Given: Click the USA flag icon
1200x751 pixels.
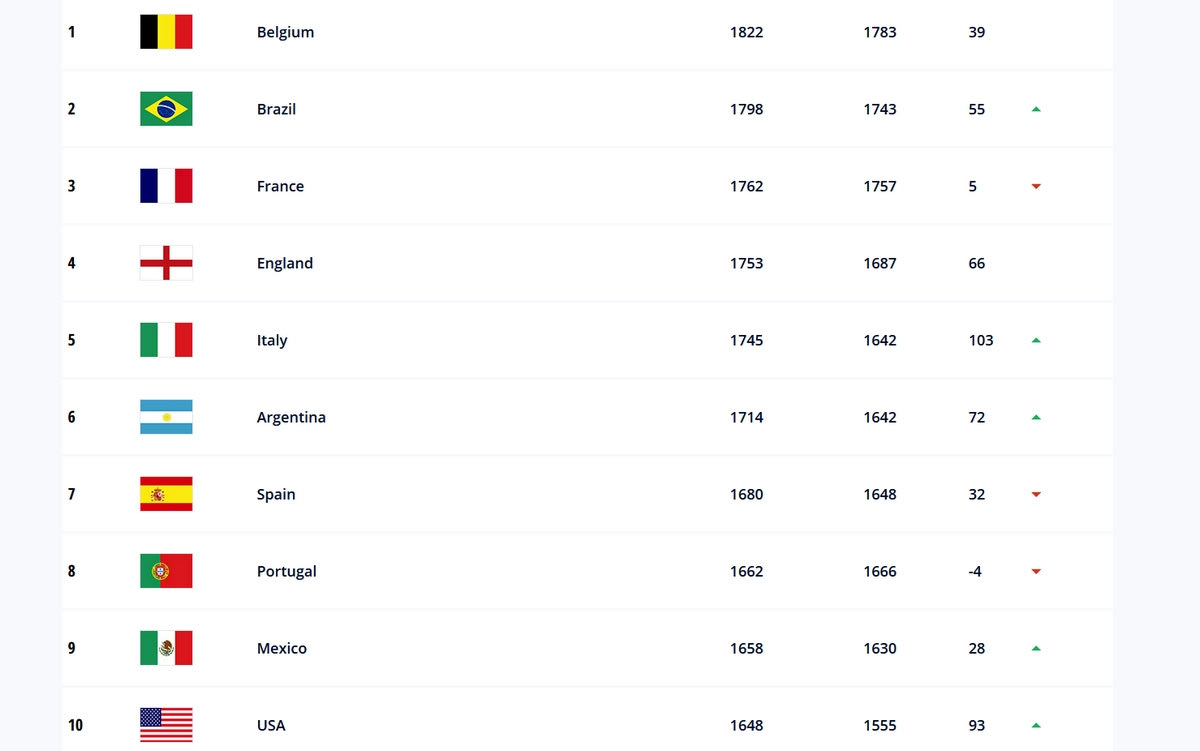Looking at the screenshot, I should [x=166, y=725].
